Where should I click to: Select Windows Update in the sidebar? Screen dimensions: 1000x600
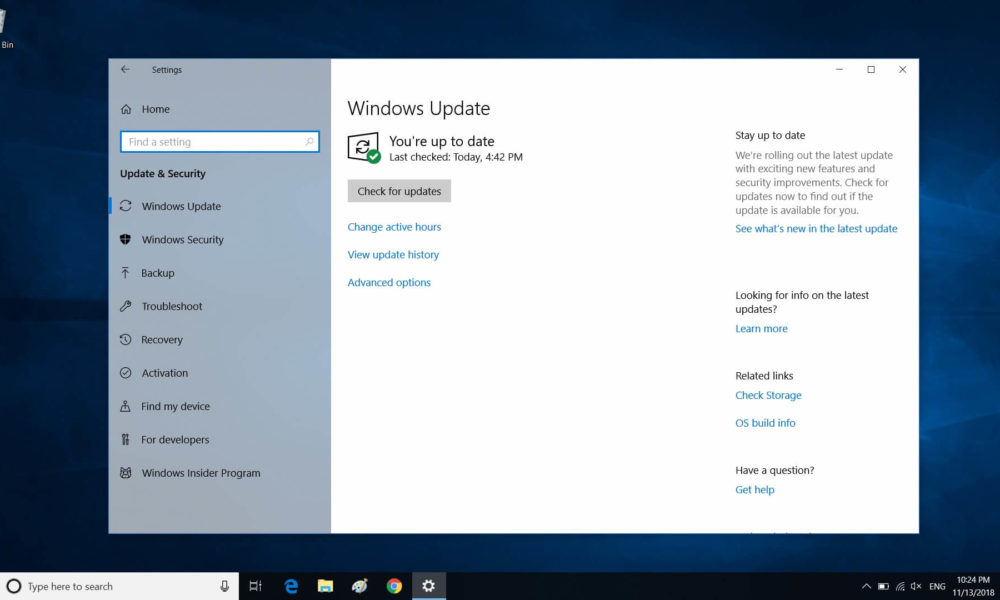tap(219, 206)
